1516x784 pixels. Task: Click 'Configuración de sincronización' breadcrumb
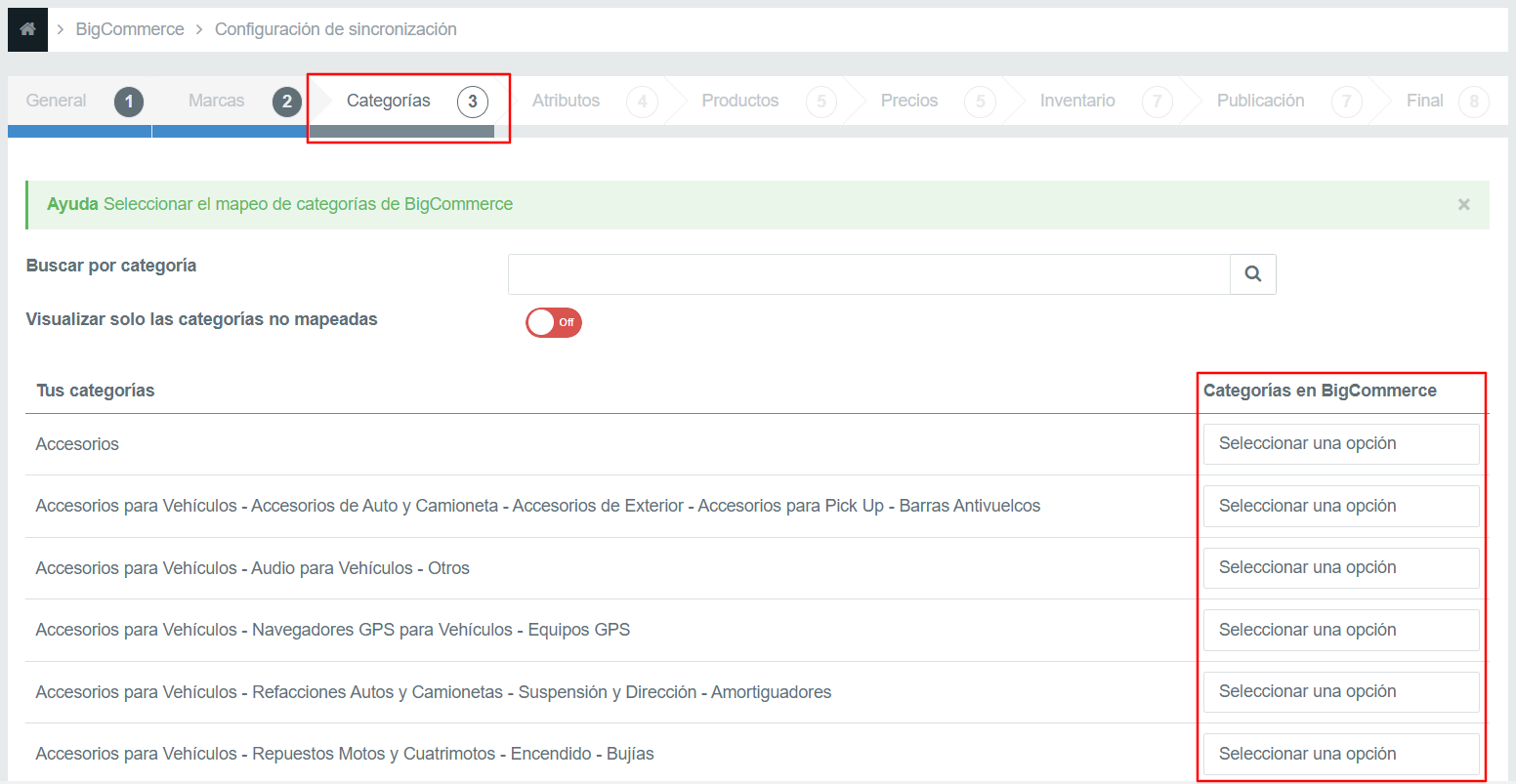[336, 29]
